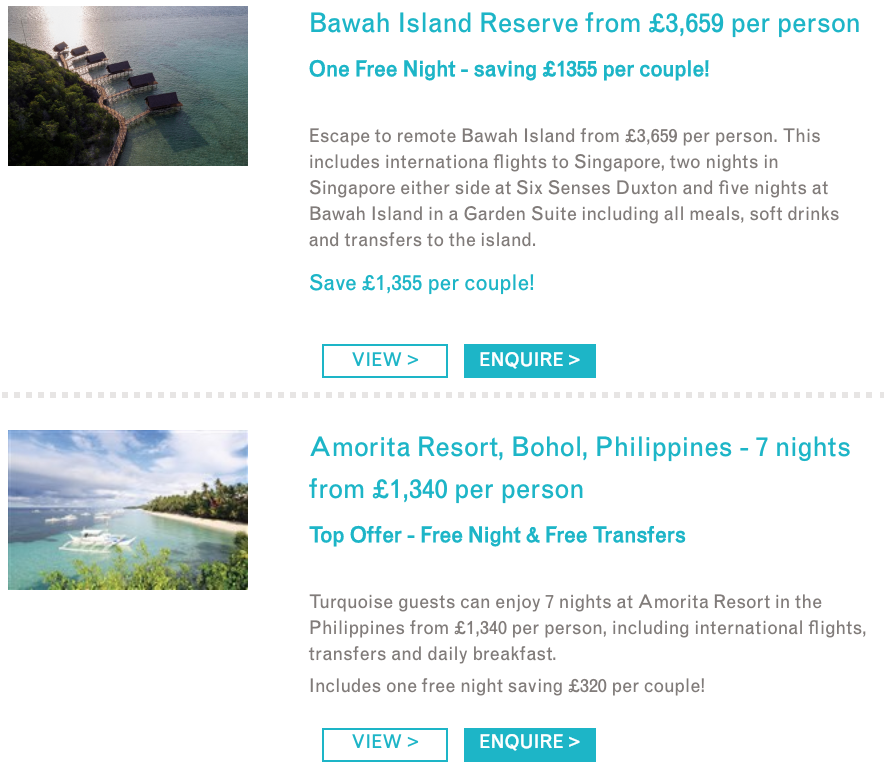Click the boat in the Amorita photo
Screen dimensions: 884x766
click(97, 539)
